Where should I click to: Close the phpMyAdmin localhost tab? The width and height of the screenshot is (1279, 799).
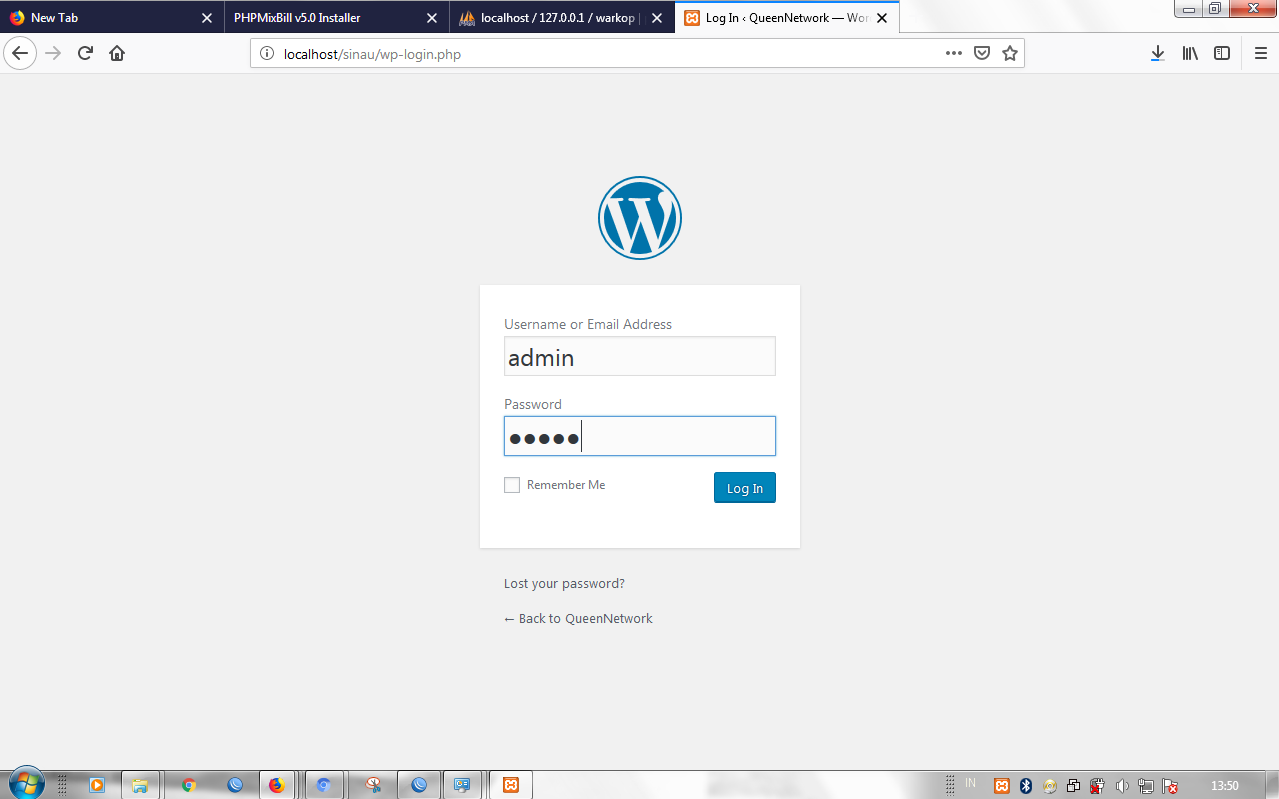point(657,18)
